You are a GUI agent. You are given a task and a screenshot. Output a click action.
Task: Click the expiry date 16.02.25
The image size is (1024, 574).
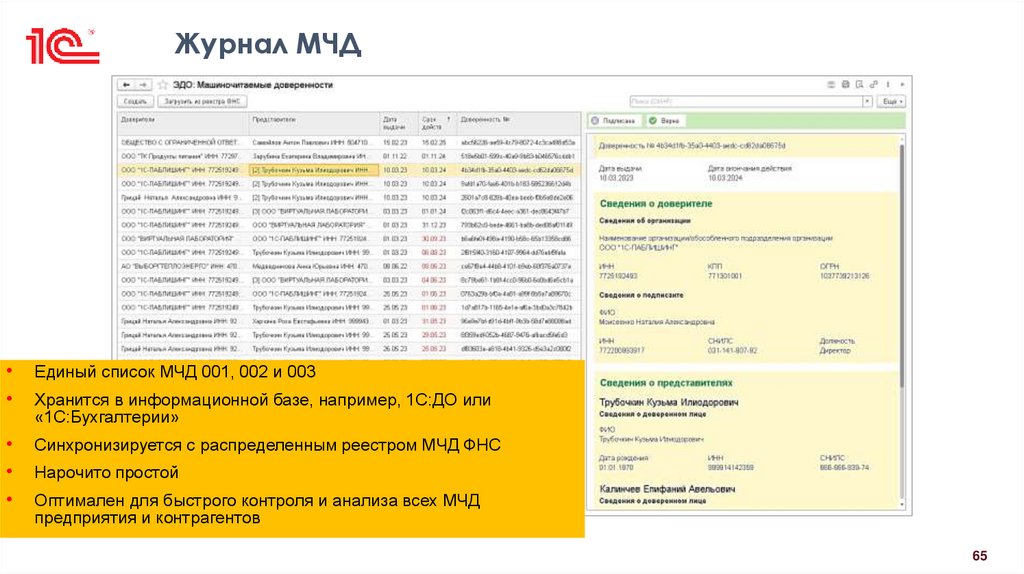click(x=434, y=142)
